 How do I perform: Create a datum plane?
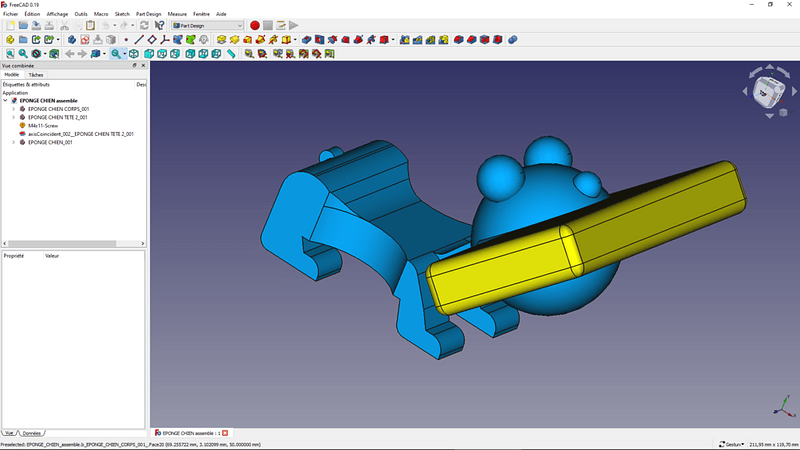click(152, 40)
